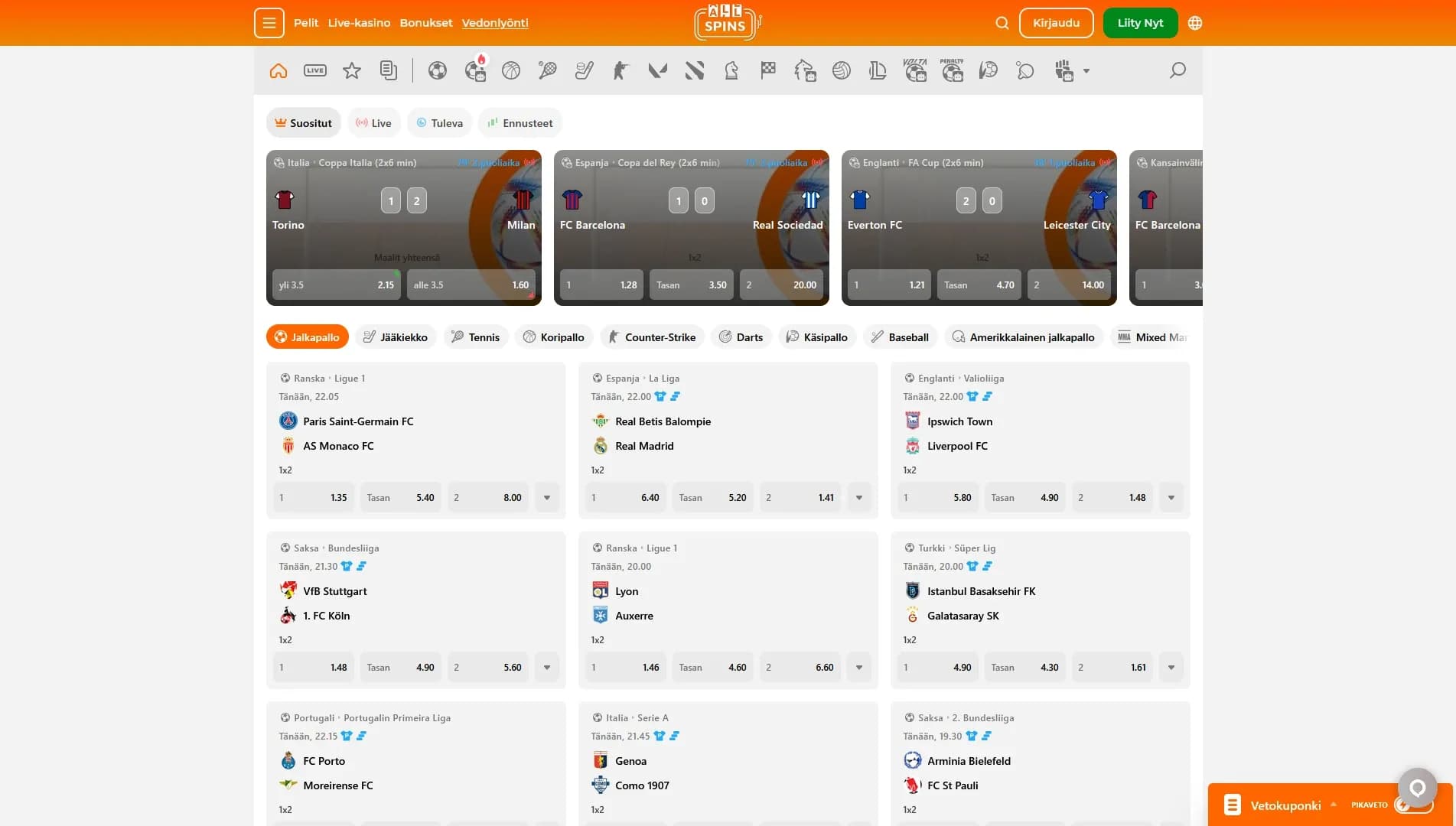The height and width of the screenshot is (826, 1456).
Task: Switch to the Suositut tab
Action: point(304,123)
